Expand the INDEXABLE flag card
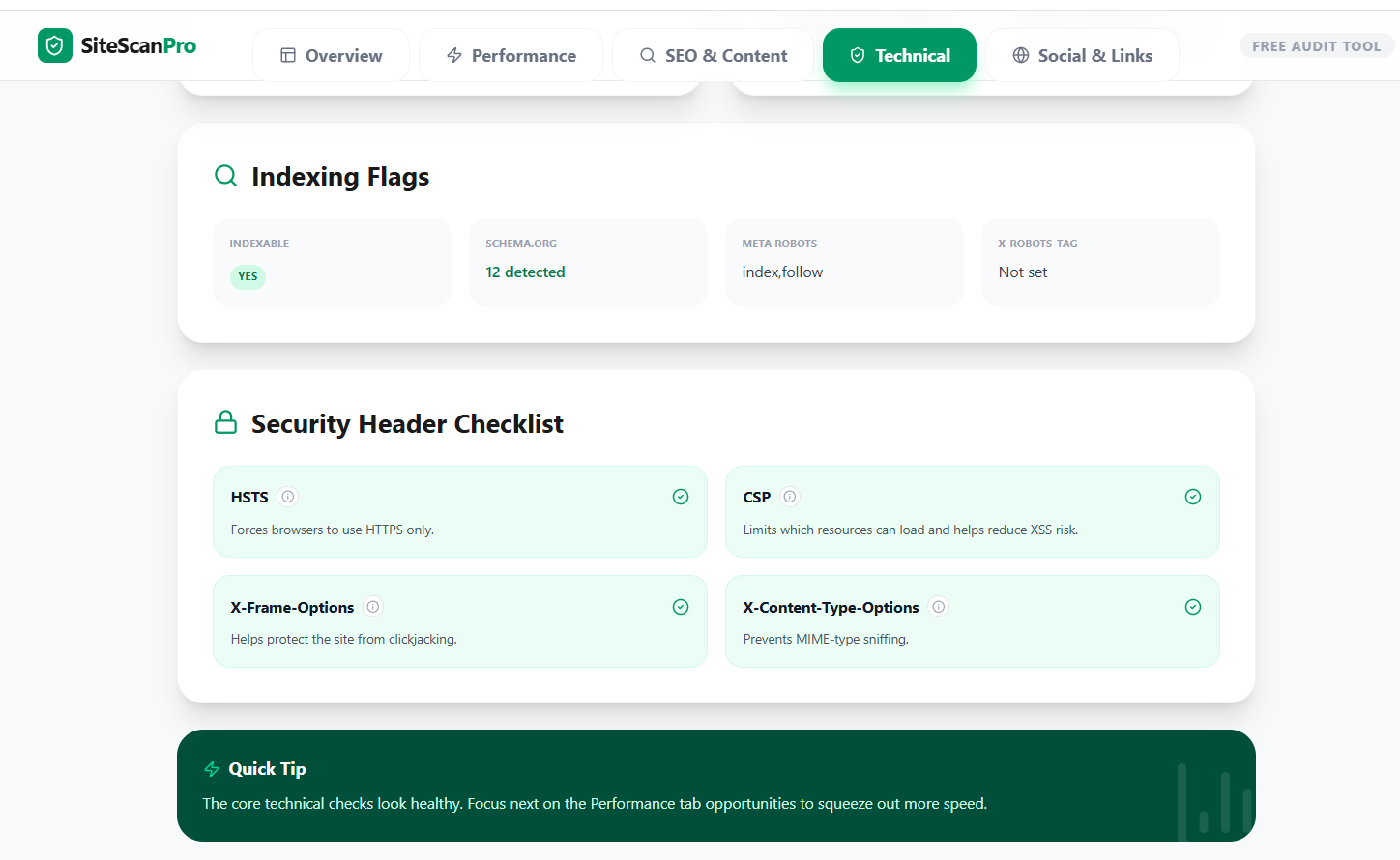Screen dimensions: 1400x860 [332, 262]
